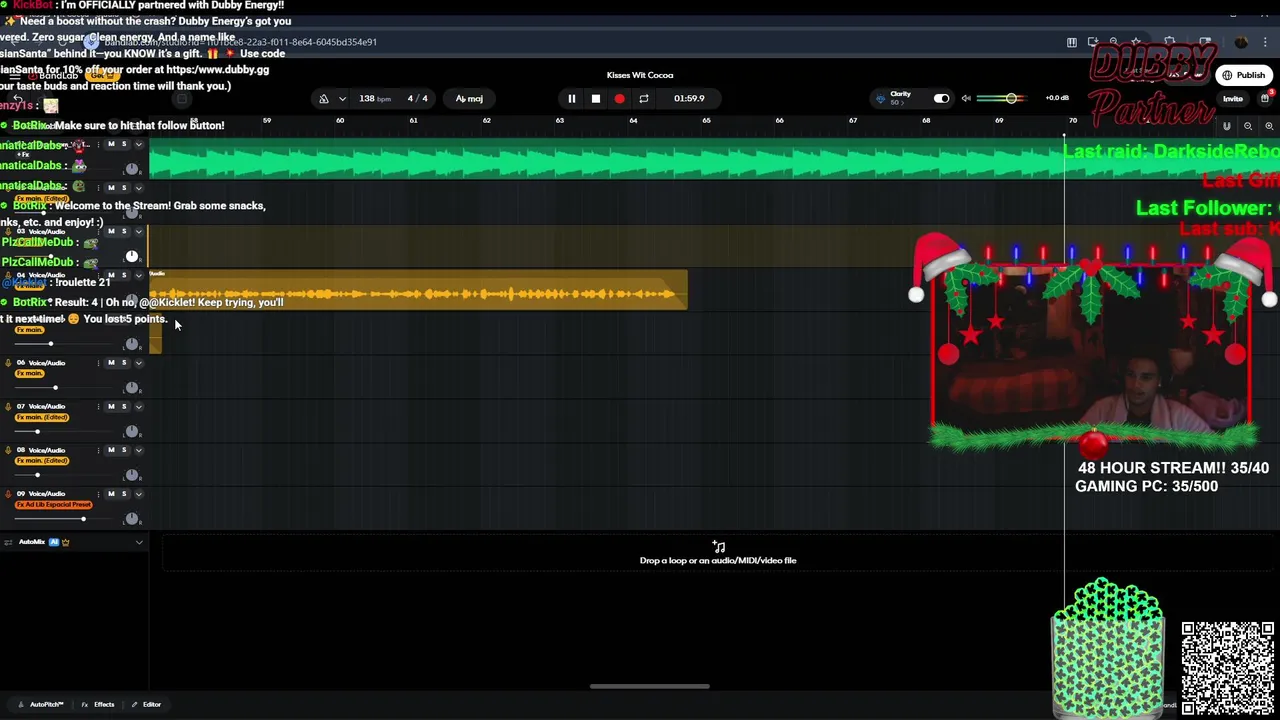Expand track 06 chevron
The width and height of the screenshot is (1280, 720).
[139, 363]
